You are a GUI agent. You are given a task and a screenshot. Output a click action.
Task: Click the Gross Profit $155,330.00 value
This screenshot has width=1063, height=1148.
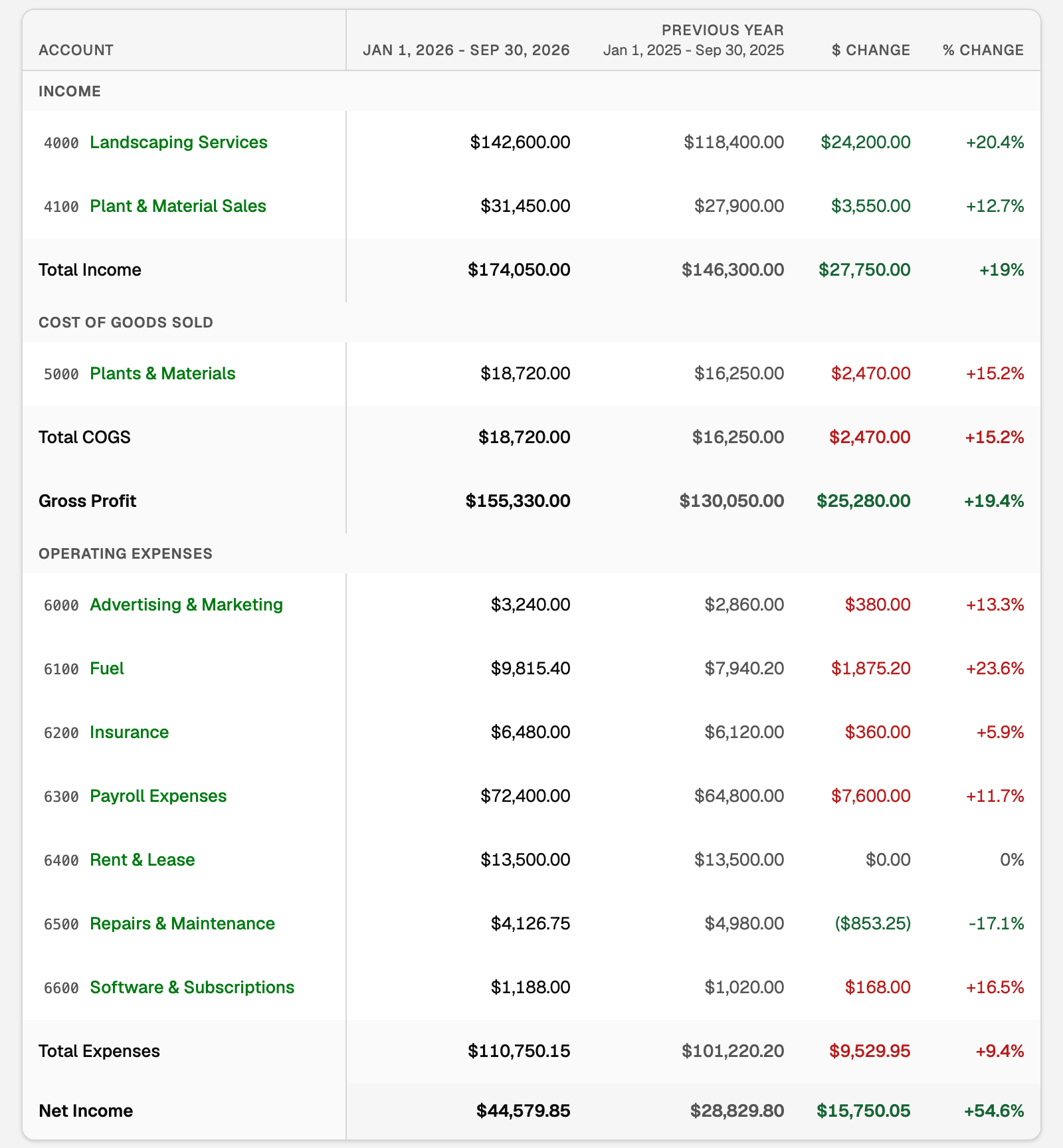pyautogui.click(x=518, y=501)
